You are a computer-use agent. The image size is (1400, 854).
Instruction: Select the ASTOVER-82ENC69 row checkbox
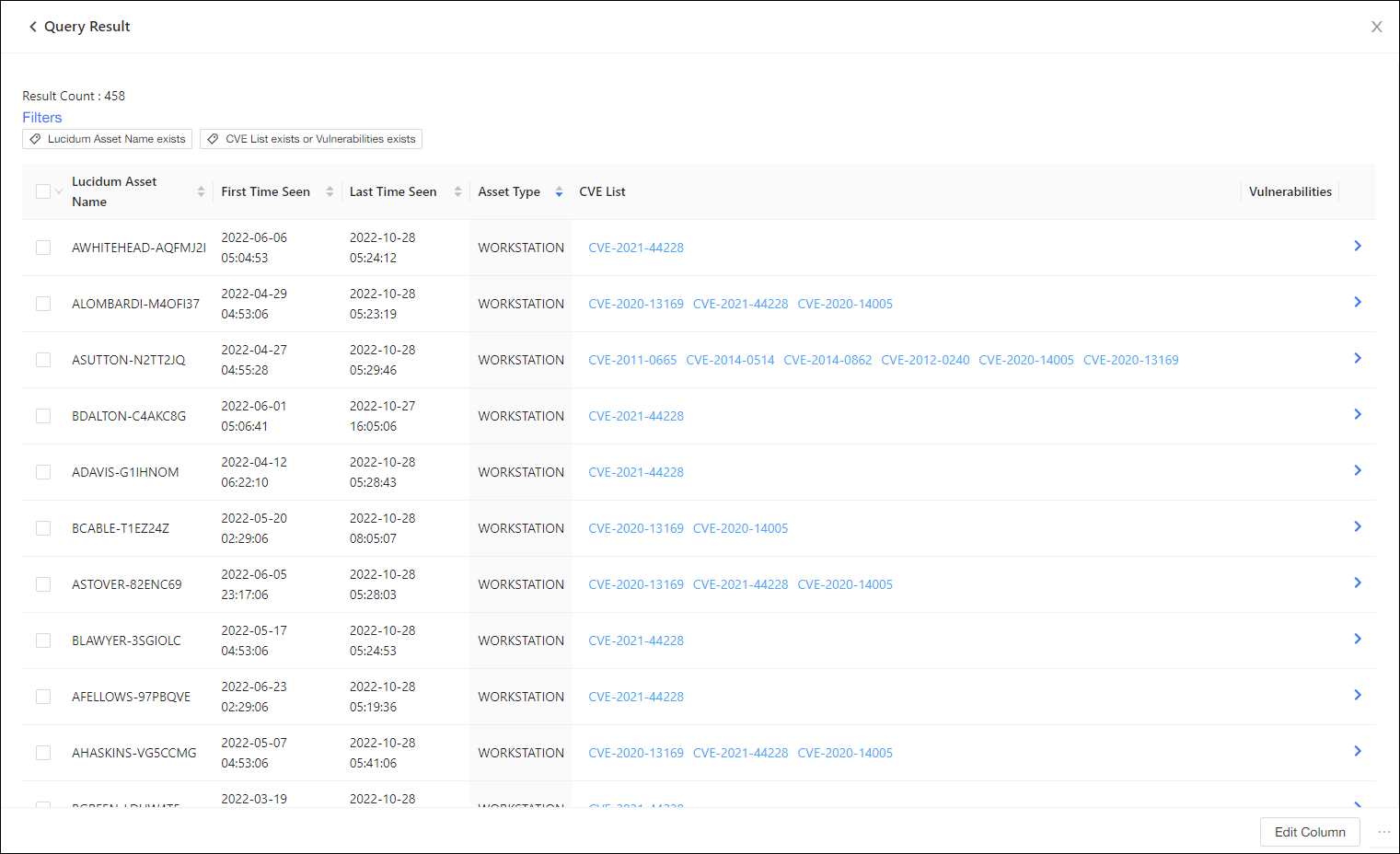point(43,584)
